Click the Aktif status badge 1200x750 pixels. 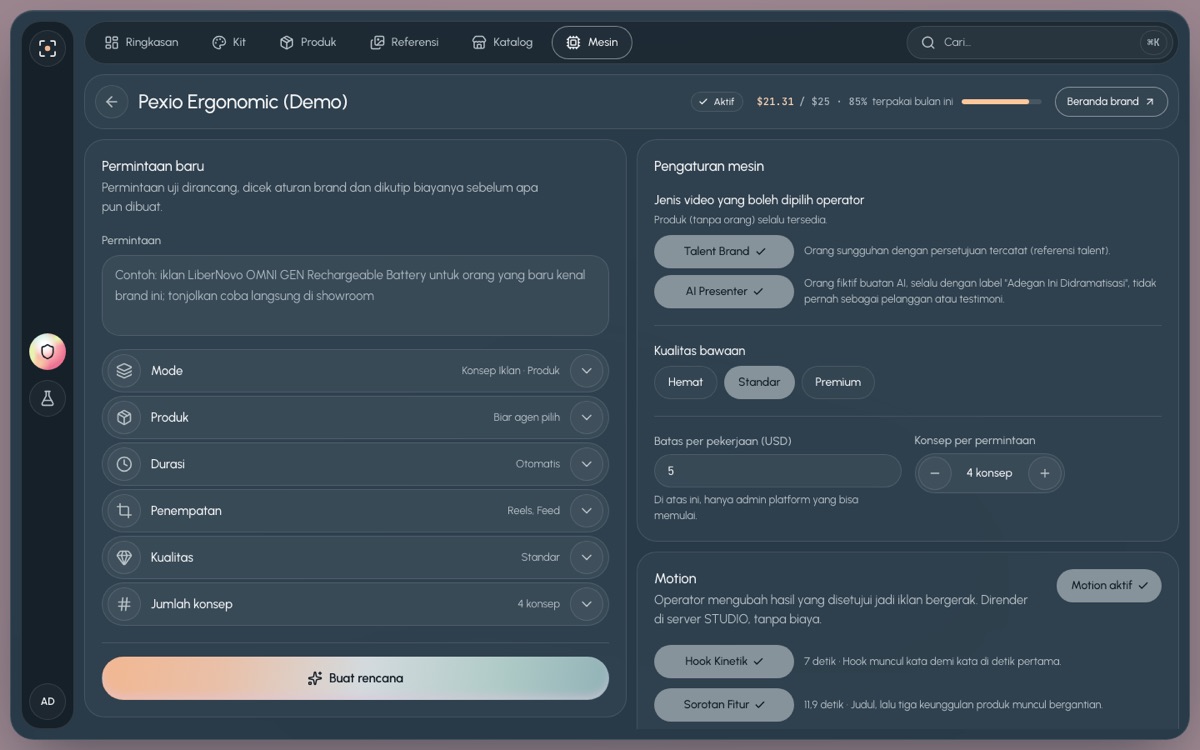tap(717, 102)
